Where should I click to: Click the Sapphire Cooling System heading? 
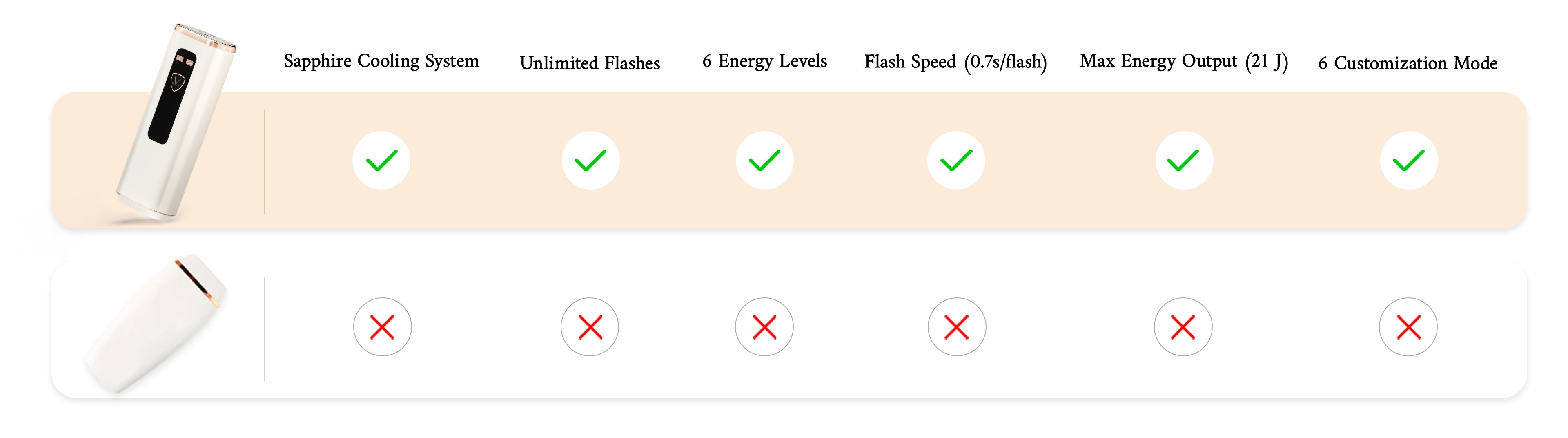pos(382,62)
